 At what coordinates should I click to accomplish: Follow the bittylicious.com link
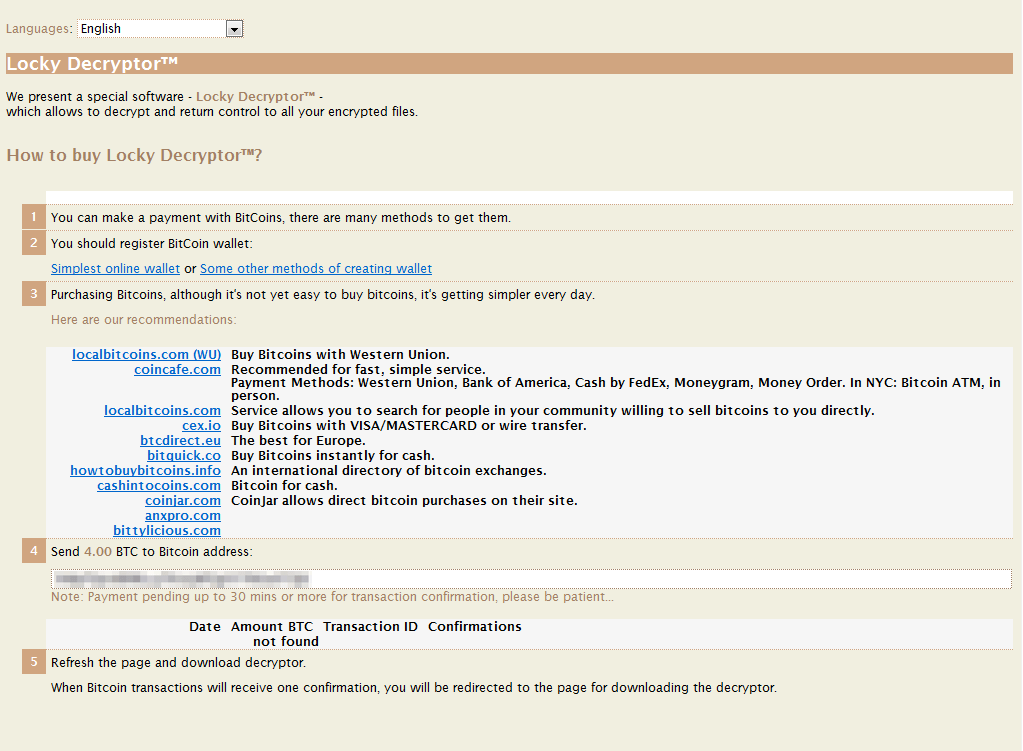click(x=167, y=531)
